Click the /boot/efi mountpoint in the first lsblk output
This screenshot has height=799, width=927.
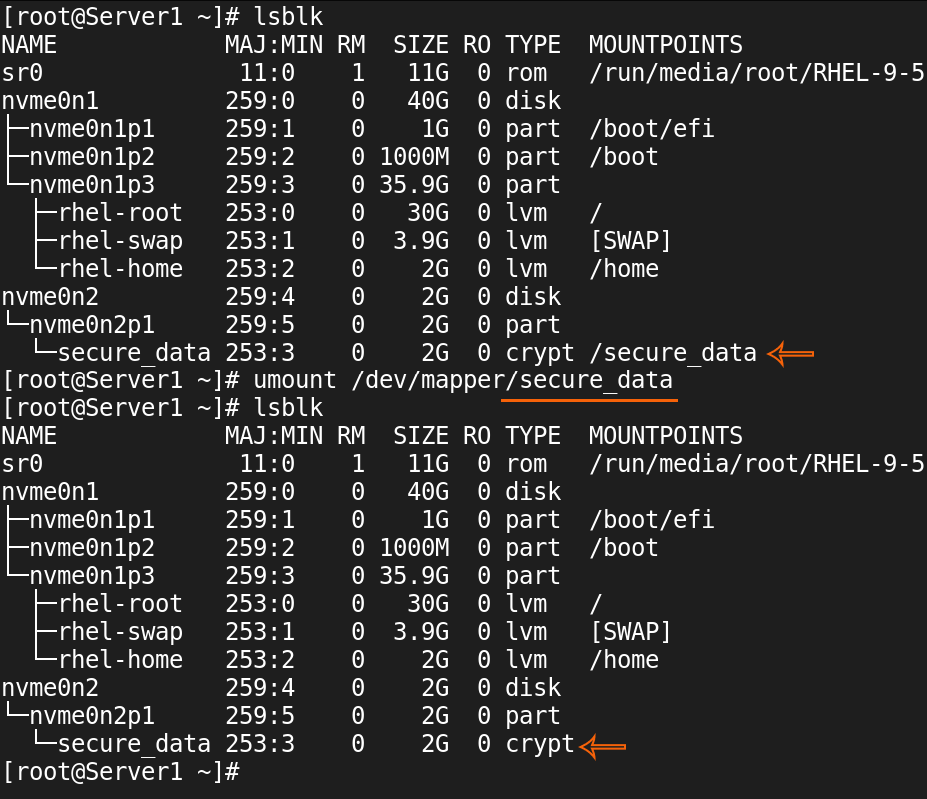click(x=652, y=129)
